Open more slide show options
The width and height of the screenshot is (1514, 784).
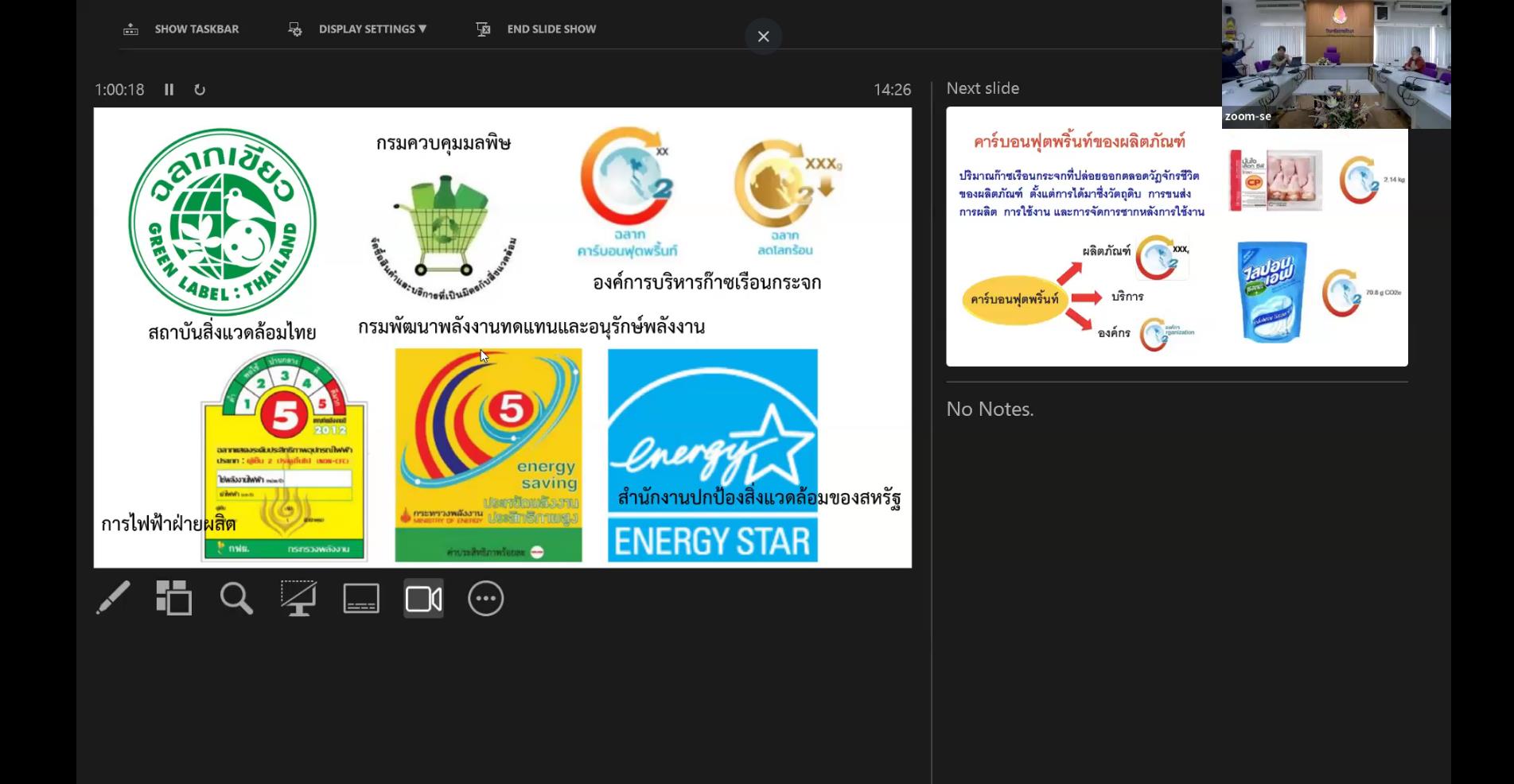click(486, 598)
